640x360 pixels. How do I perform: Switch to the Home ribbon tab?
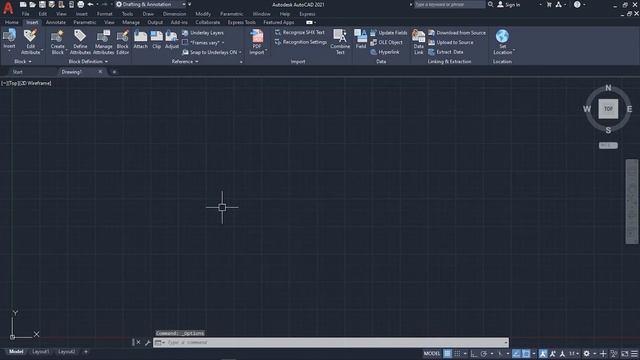[11, 22]
